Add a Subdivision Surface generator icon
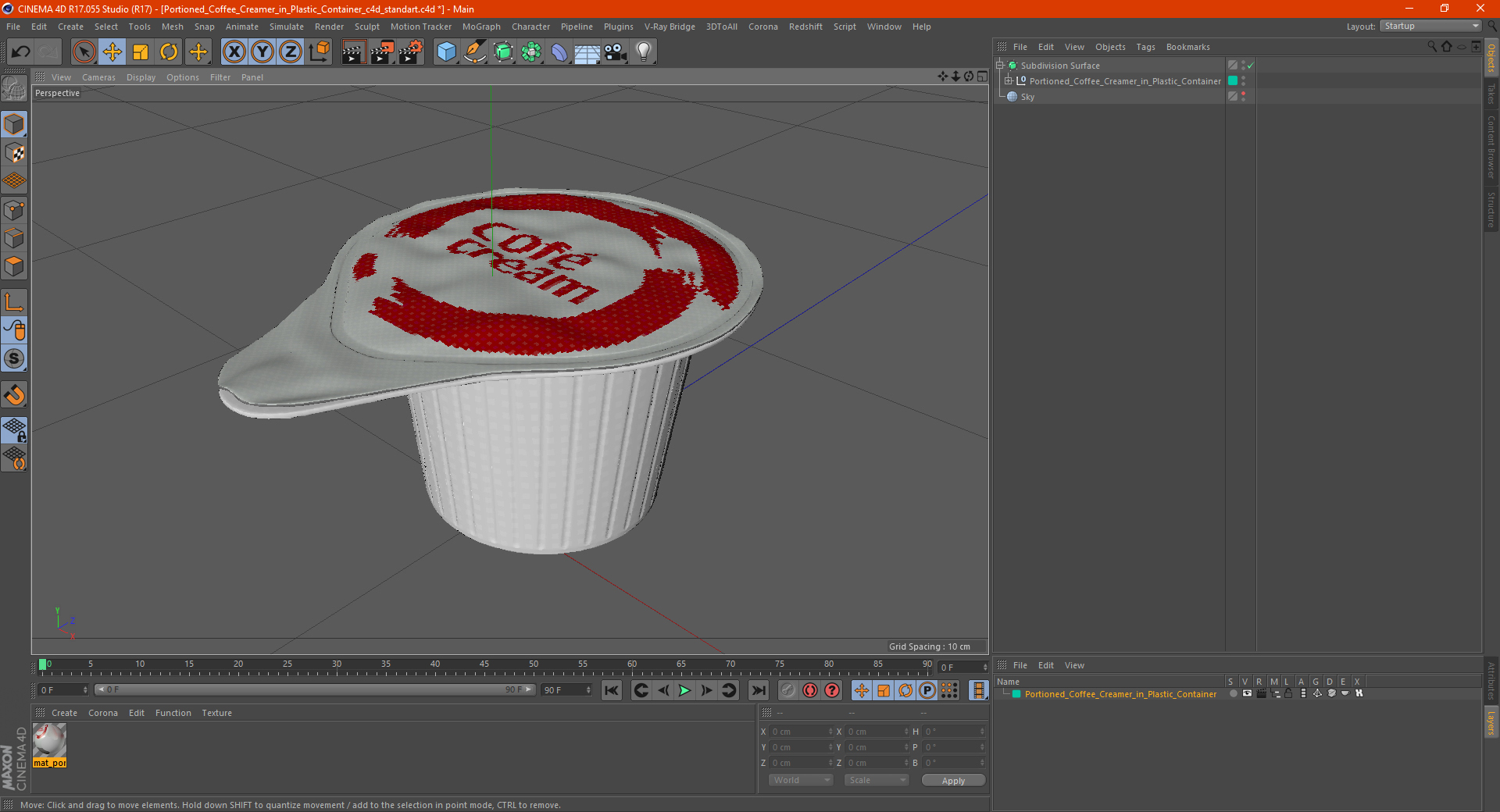The height and width of the screenshot is (812, 1500). pos(503,52)
